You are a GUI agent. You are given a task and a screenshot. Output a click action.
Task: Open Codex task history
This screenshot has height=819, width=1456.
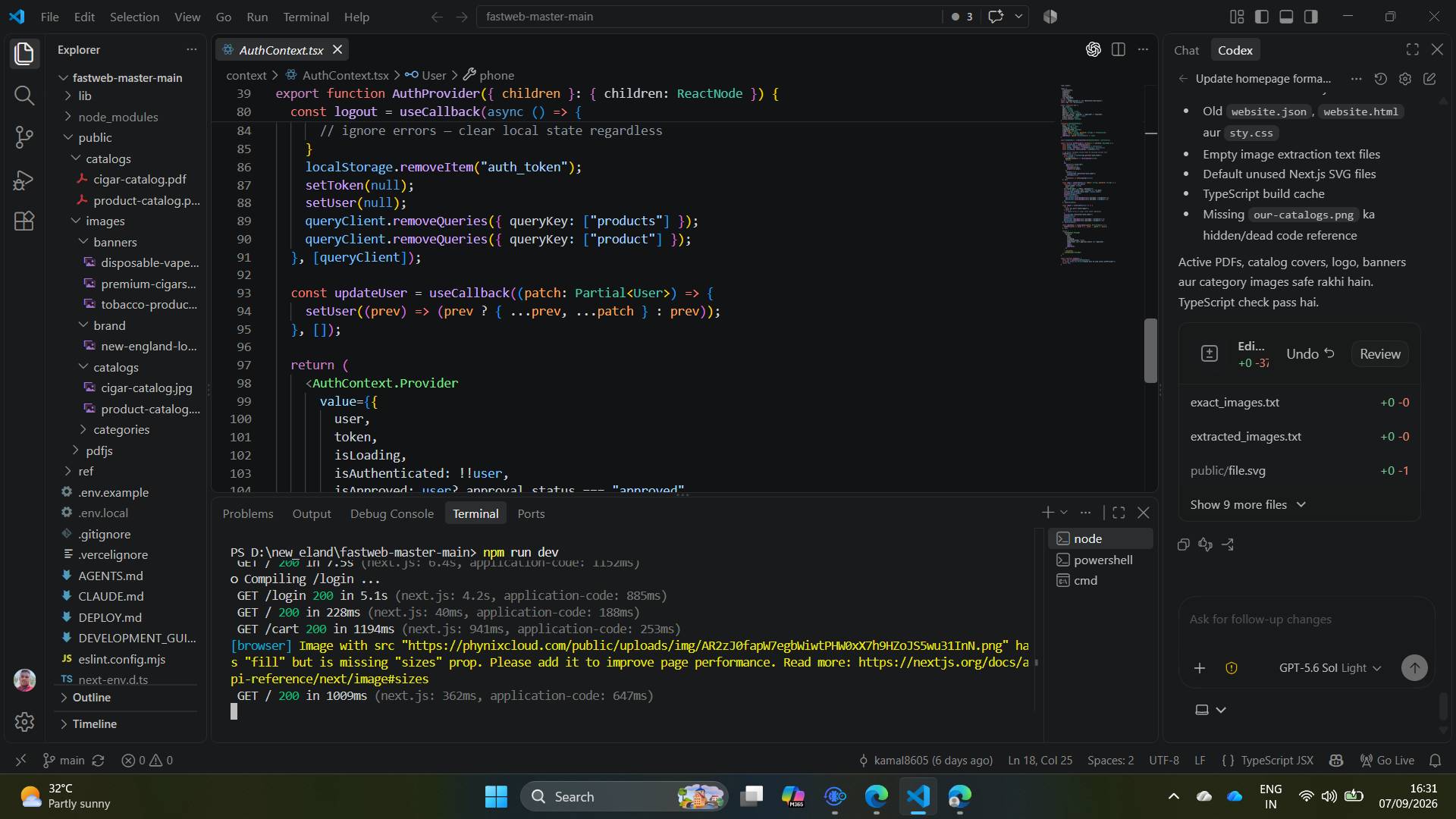point(1380,79)
